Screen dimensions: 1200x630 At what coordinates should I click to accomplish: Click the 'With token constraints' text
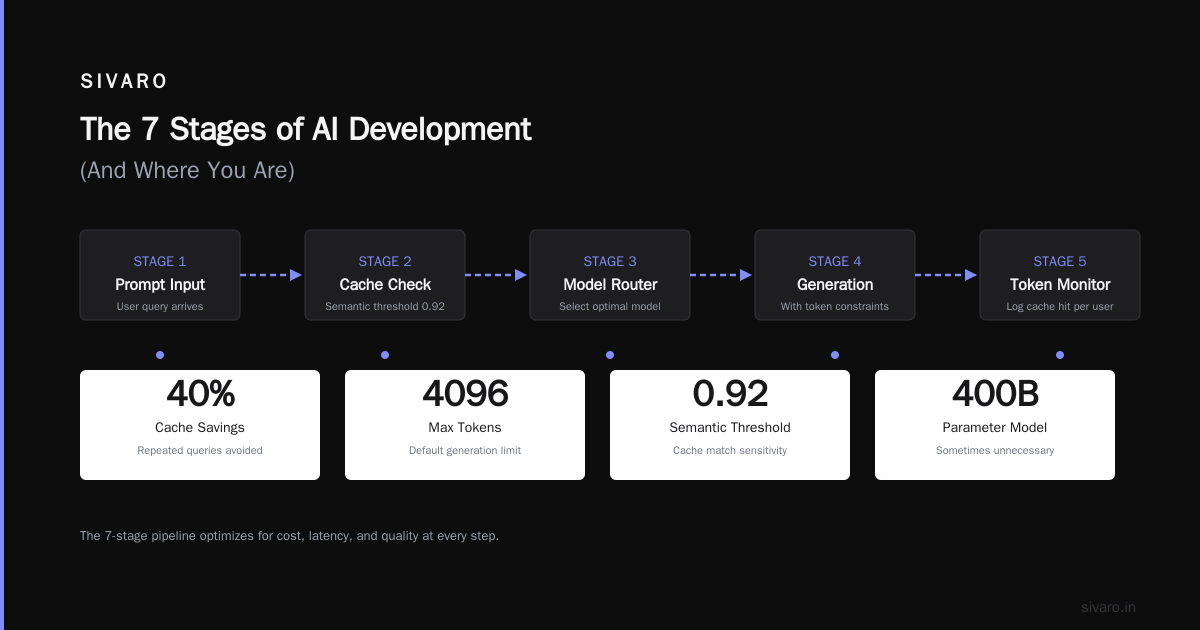835,307
